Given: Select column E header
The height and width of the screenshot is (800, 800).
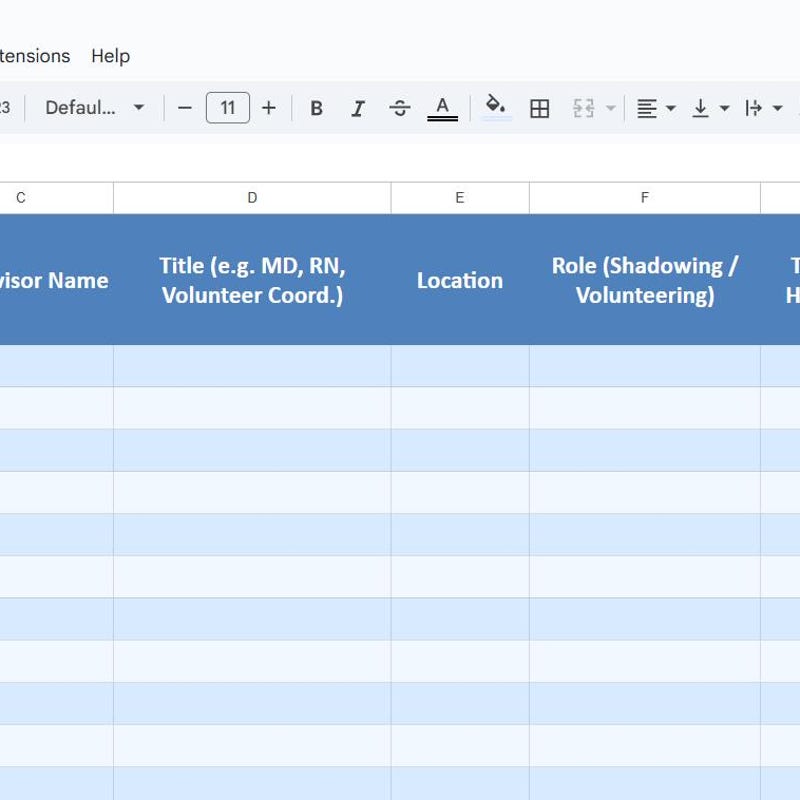Looking at the screenshot, I should coord(460,198).
